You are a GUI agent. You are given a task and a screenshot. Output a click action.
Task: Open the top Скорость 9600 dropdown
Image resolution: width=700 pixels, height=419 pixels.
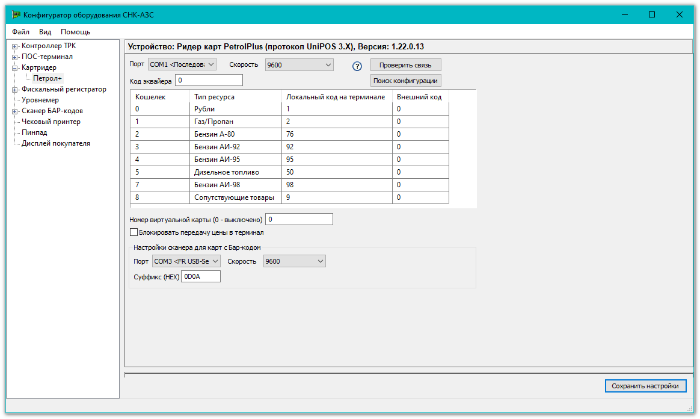(x=292, y=64)
